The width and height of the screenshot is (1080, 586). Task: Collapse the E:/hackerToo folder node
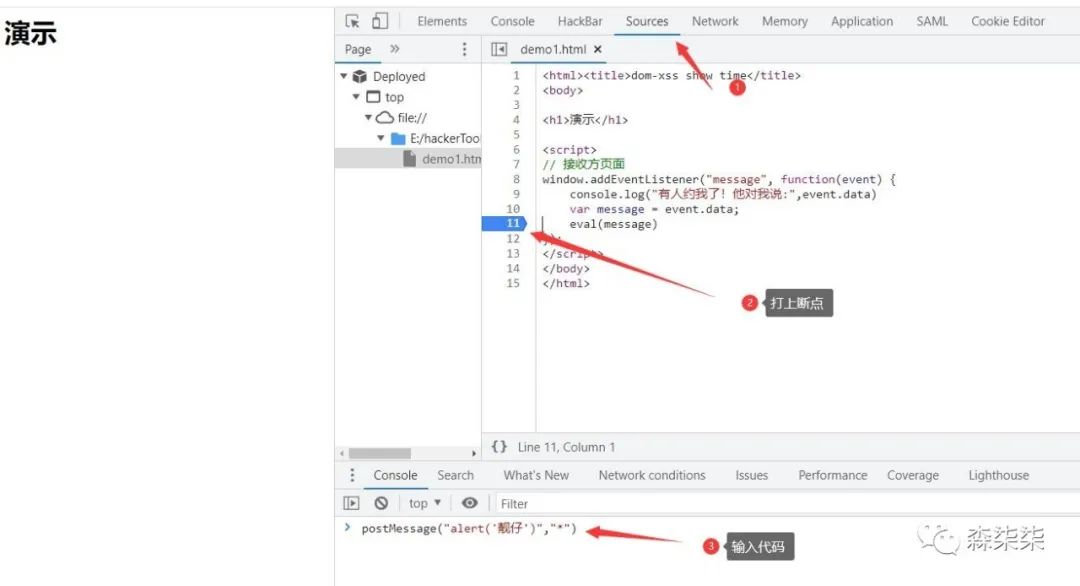(380, 138)
